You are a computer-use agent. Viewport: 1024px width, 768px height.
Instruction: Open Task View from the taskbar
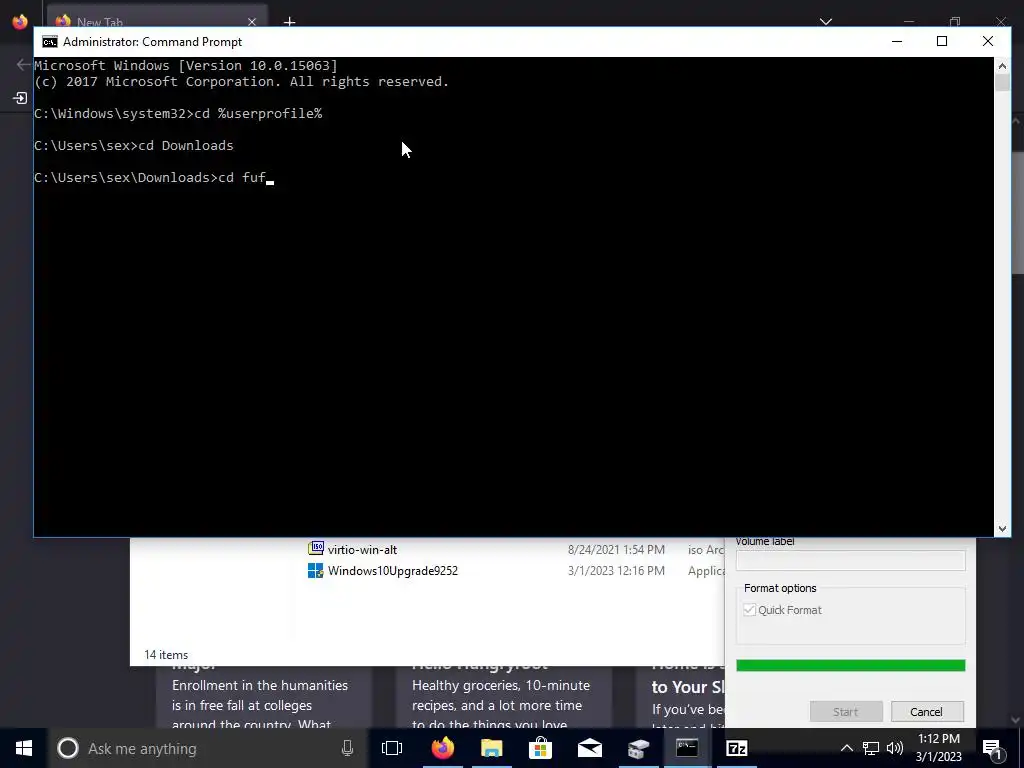pyautogui.click(x=392, y=748)
